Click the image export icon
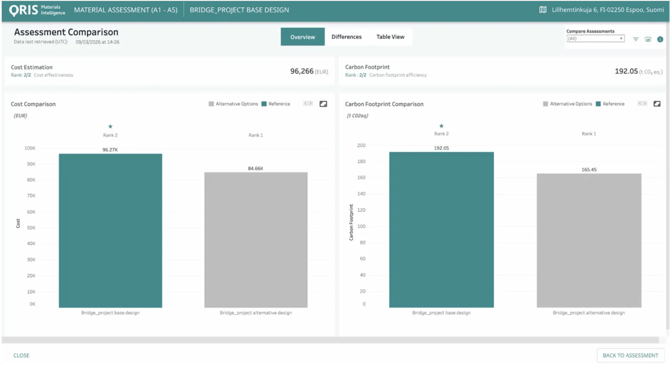Image resolution: width=670 pixels, height=365 pixels. click(648, 39)
